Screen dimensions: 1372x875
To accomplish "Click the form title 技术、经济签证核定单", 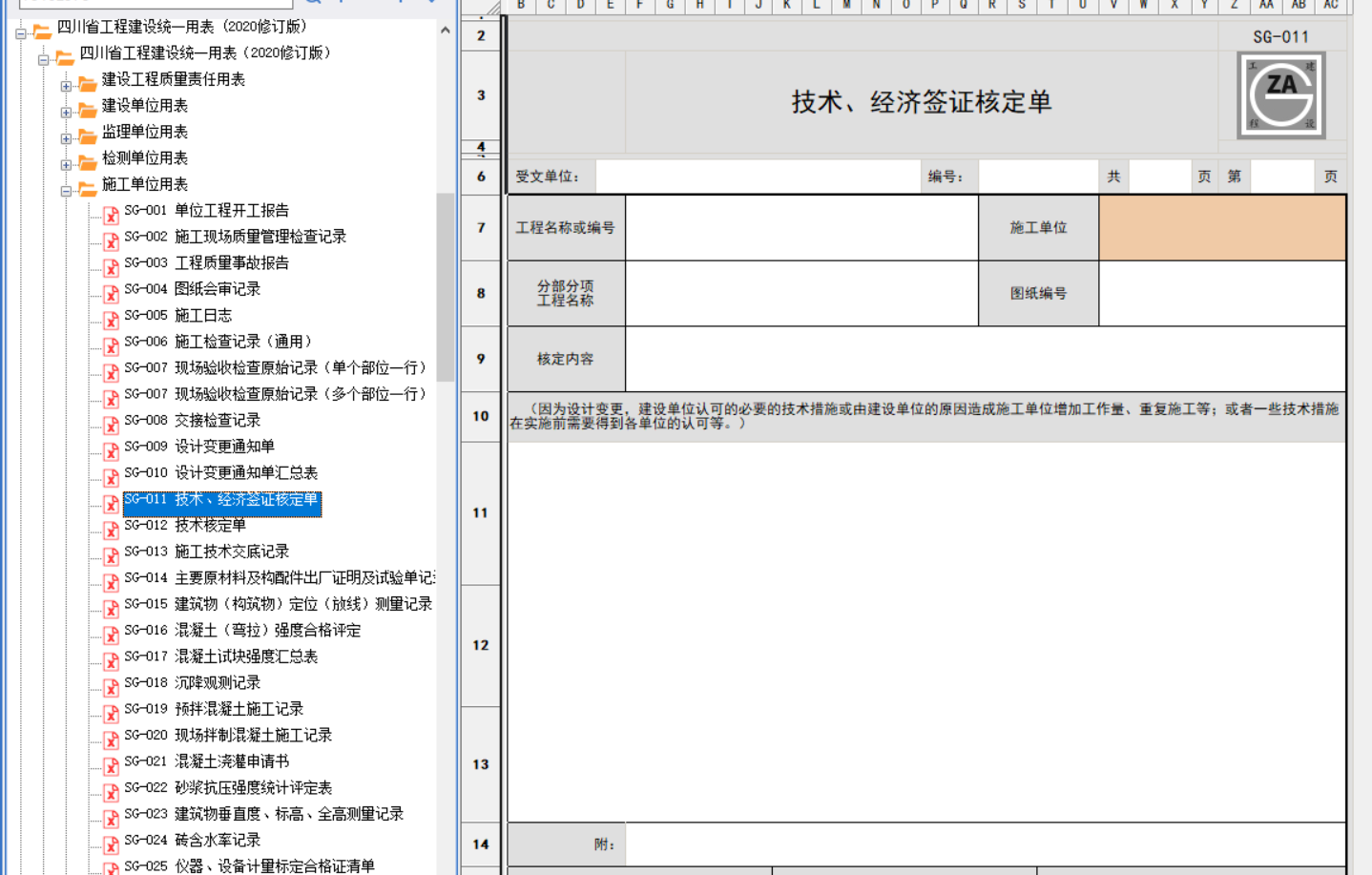I will 922,102.
